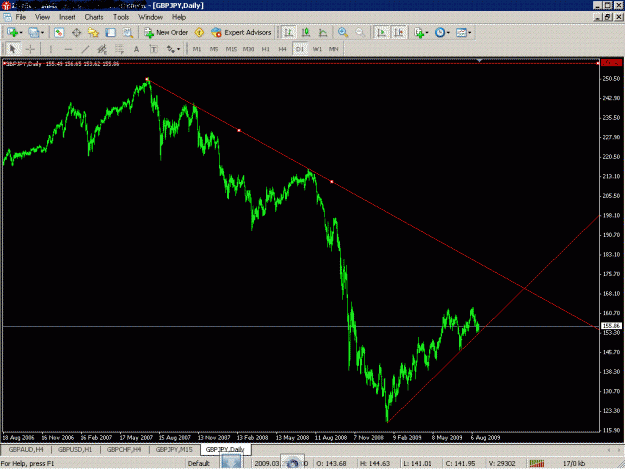Set timeframe to MN monthly

coord(334,49)
